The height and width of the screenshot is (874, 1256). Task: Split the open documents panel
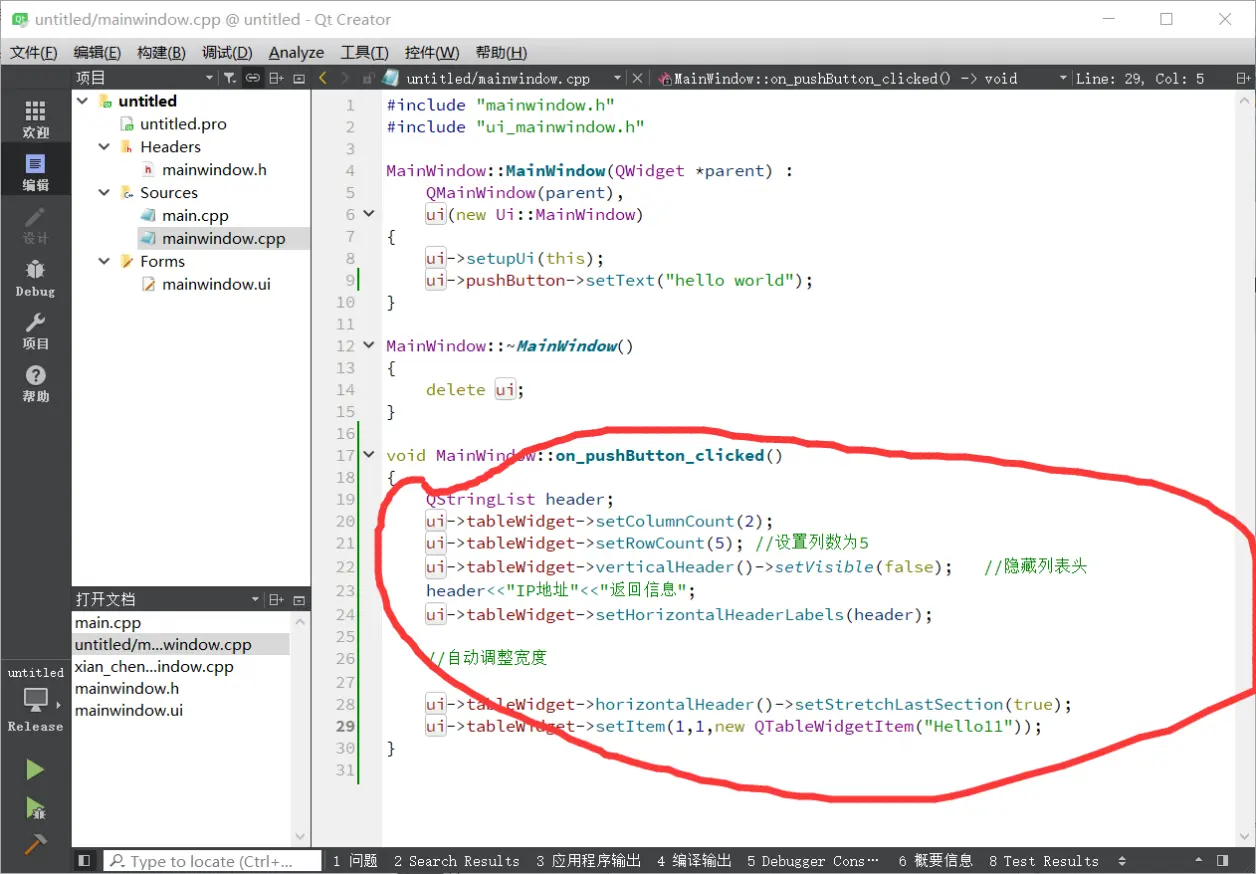[276, 600]
